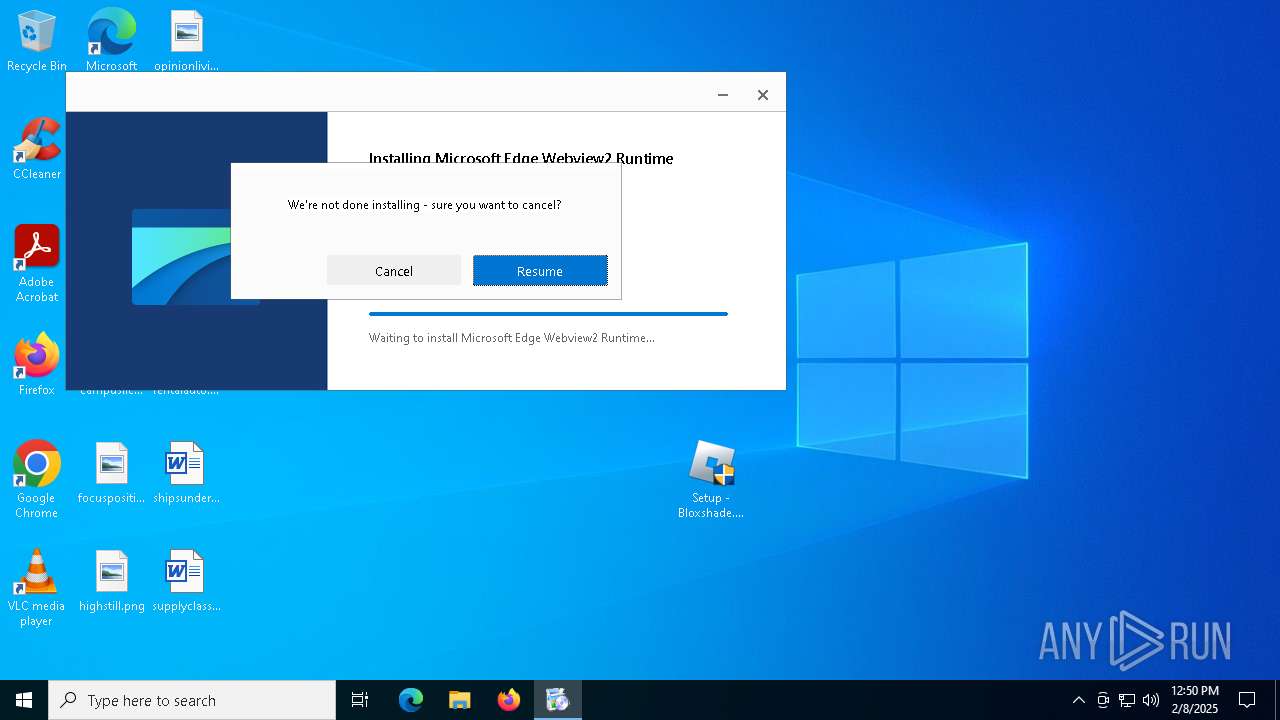This screenshot has height=720, width=1280.
Task: Click the tray icon left of the network icon
Action: point(1103,700)
